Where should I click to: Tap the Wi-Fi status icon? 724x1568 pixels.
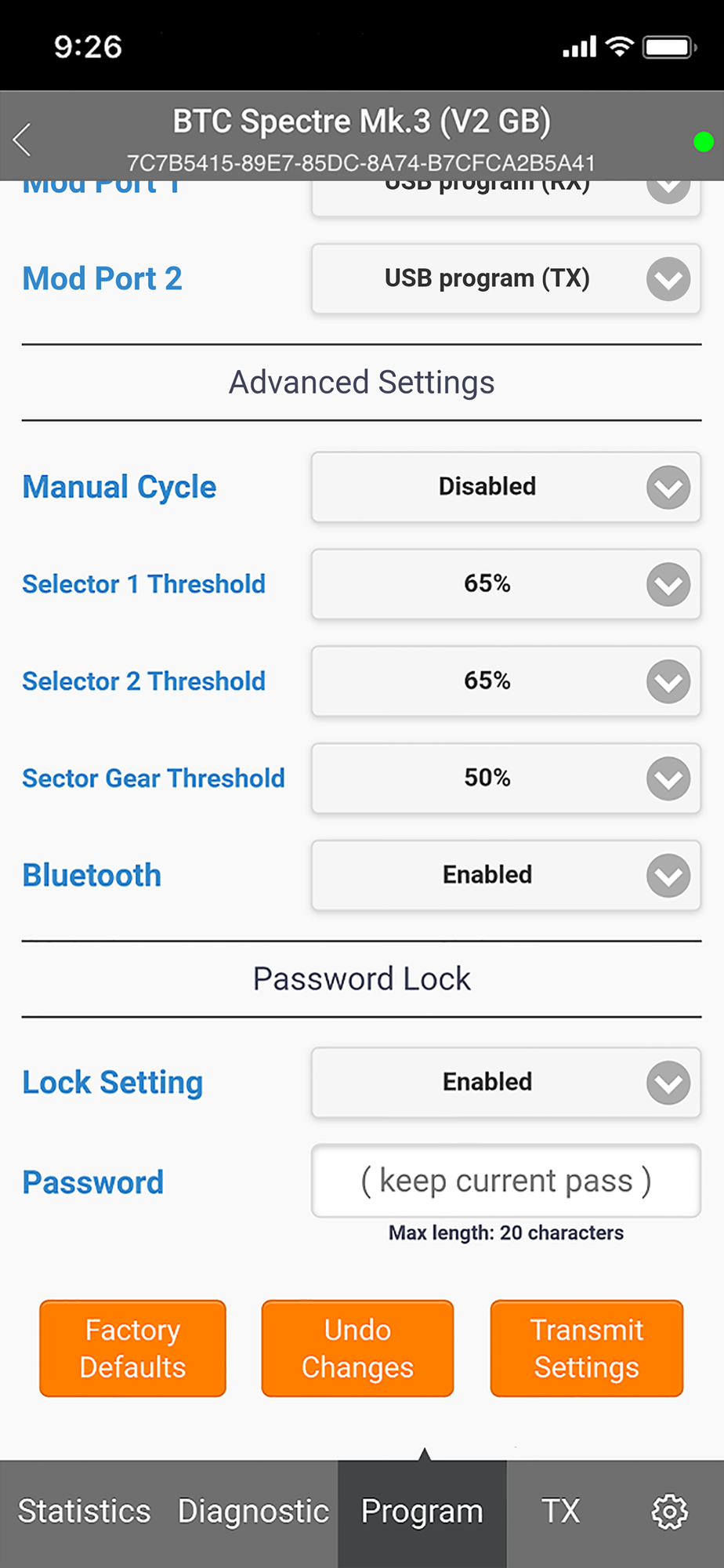point(620,46)
